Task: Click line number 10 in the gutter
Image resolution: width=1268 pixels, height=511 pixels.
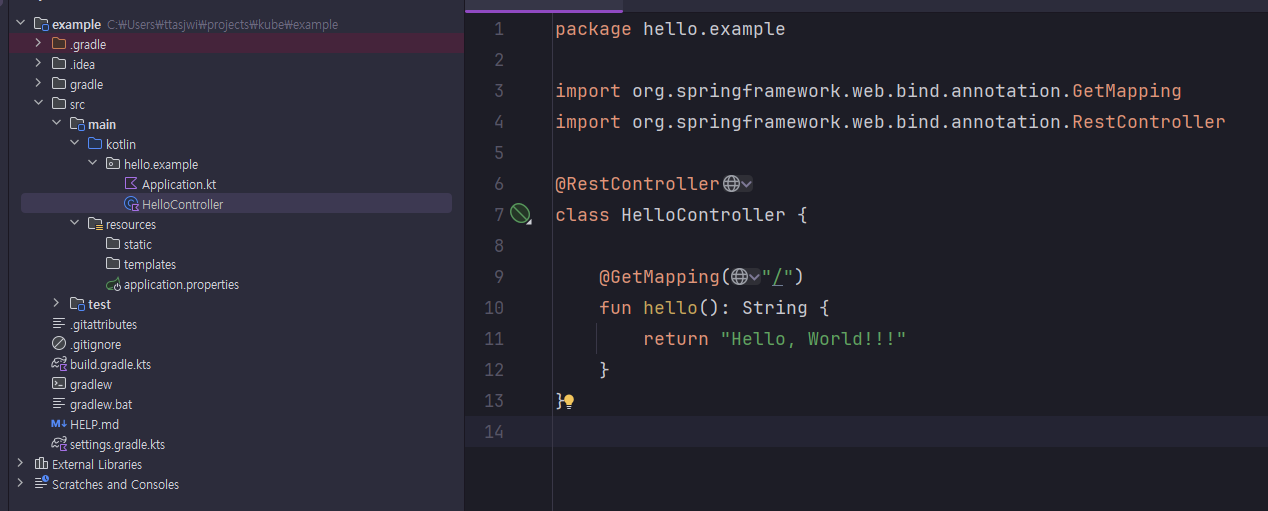Action: 494,308
